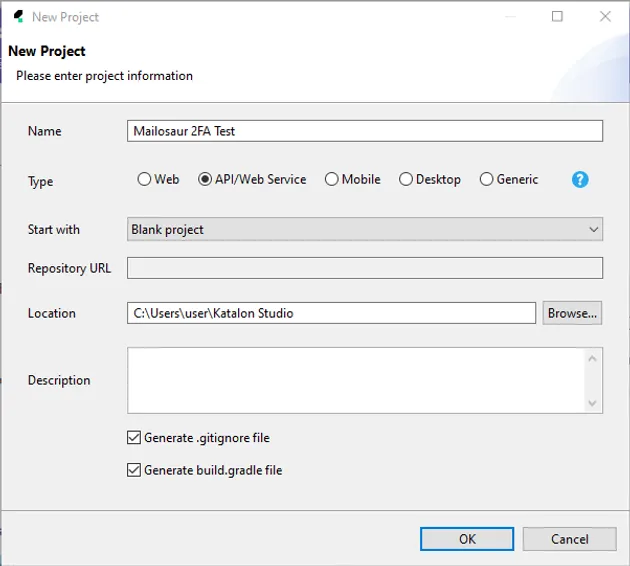This screenshot has height=566, width=630.
Task: Pick the Mobile project type
Action: tap(332, 180)
